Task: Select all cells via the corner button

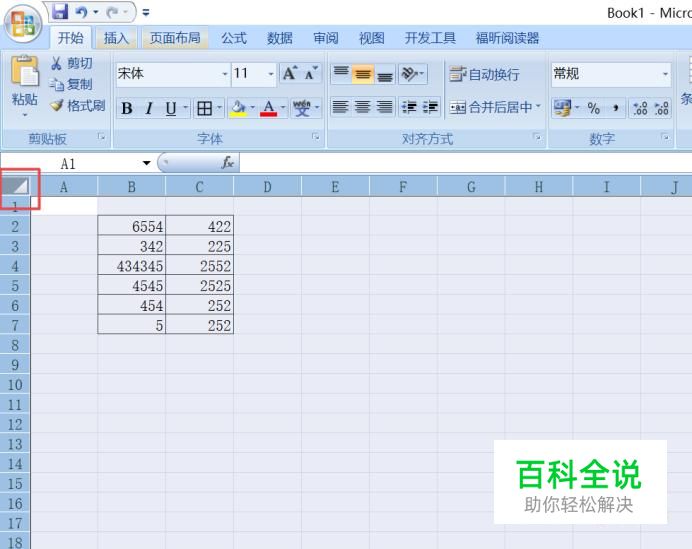Action: pyautogui.click(x=15, y=186)
